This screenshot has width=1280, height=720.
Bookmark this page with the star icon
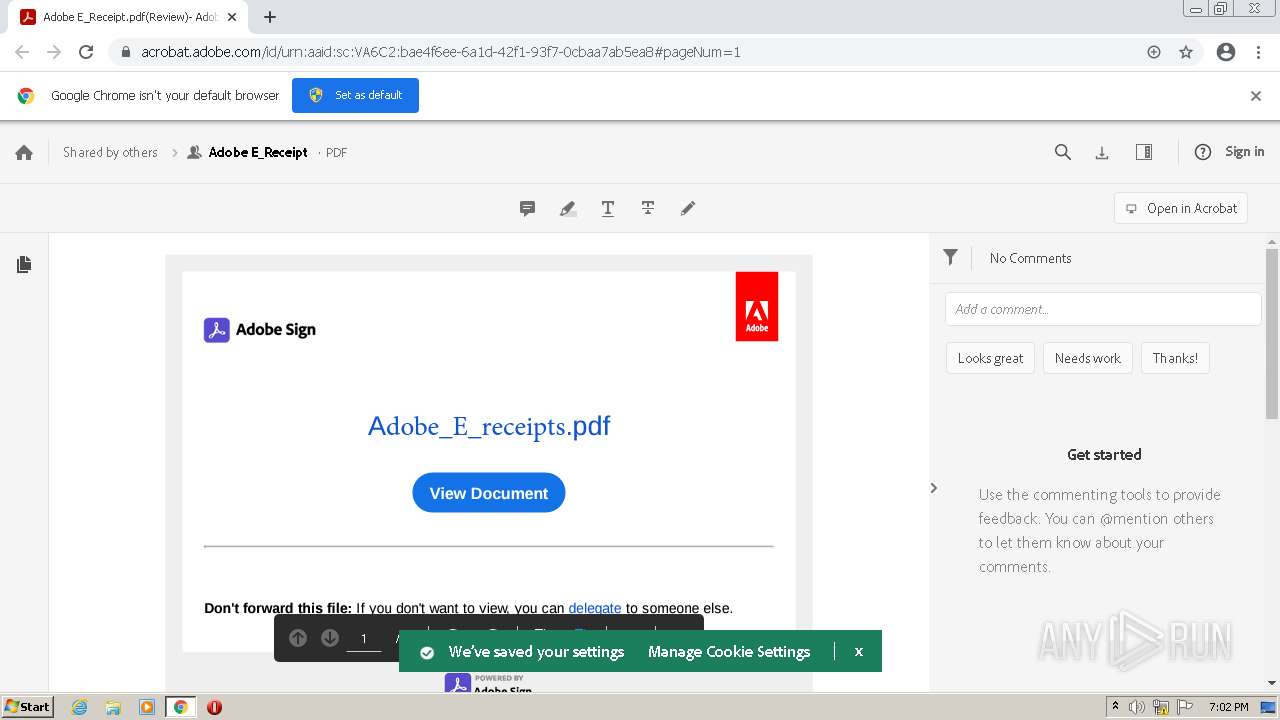point(1186,52)
